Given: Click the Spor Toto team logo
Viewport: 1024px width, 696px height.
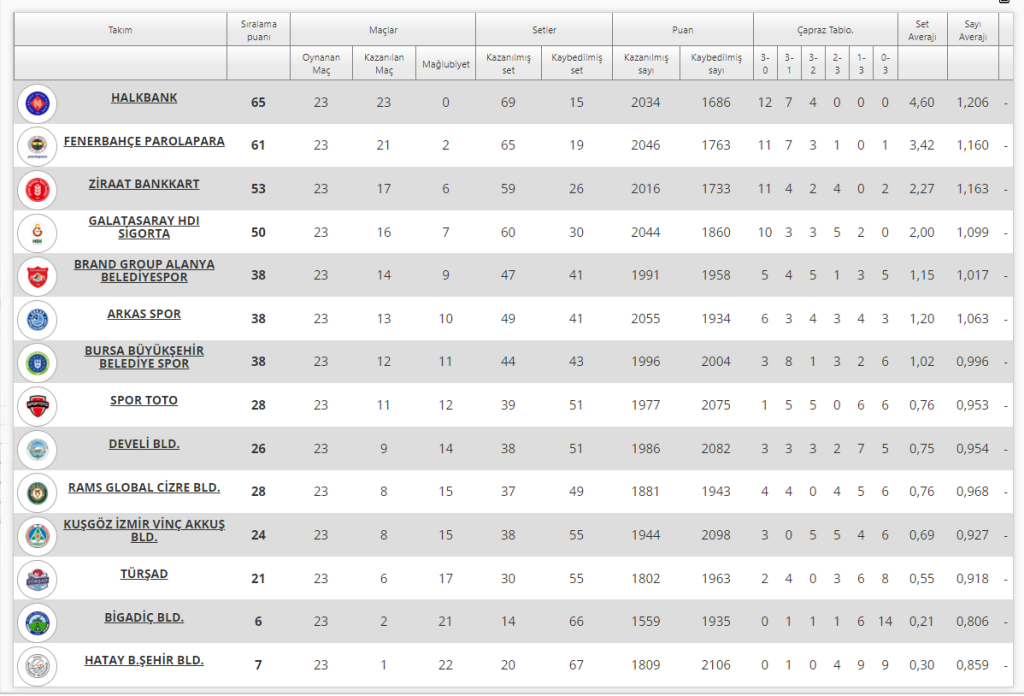Looking at the screenshot, I should (37, 406).
